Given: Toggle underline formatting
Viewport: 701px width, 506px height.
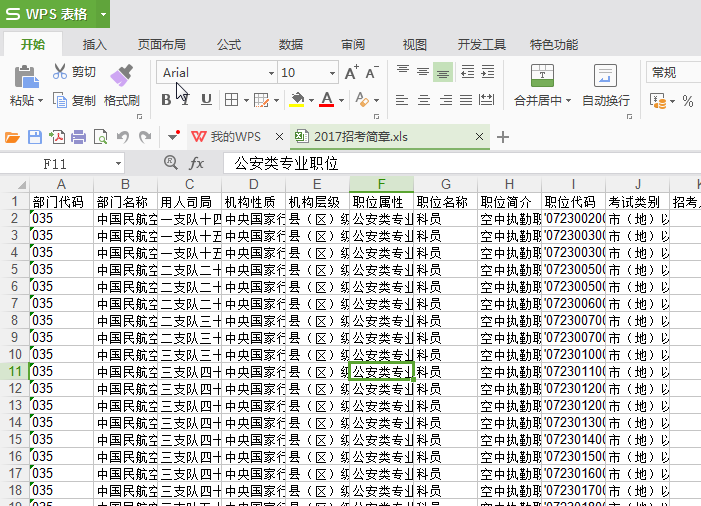Looking at the screenshot, I should tap(206, 100).
